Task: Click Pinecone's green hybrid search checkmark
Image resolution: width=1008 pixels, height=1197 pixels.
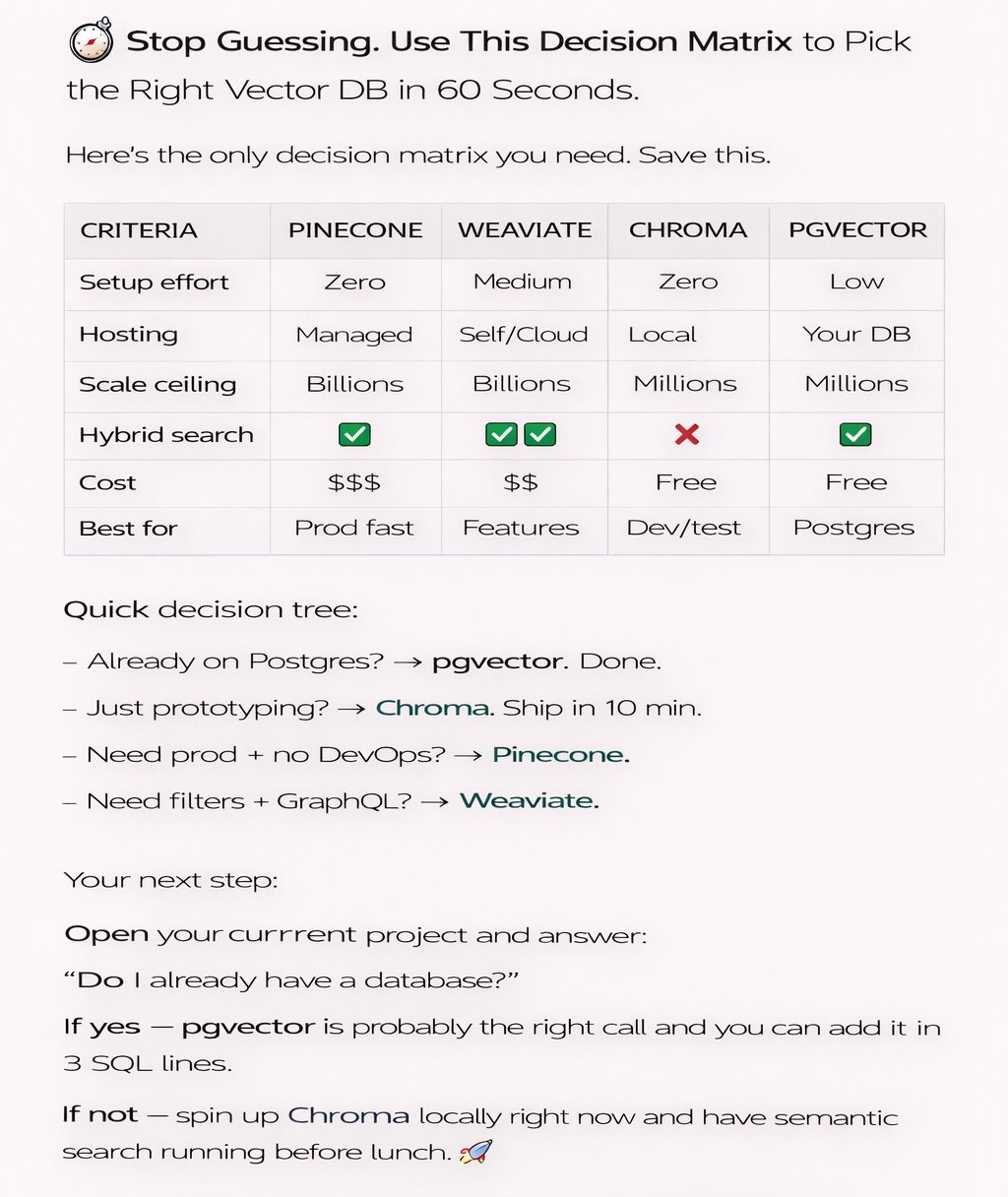Action: pos(354,434)
